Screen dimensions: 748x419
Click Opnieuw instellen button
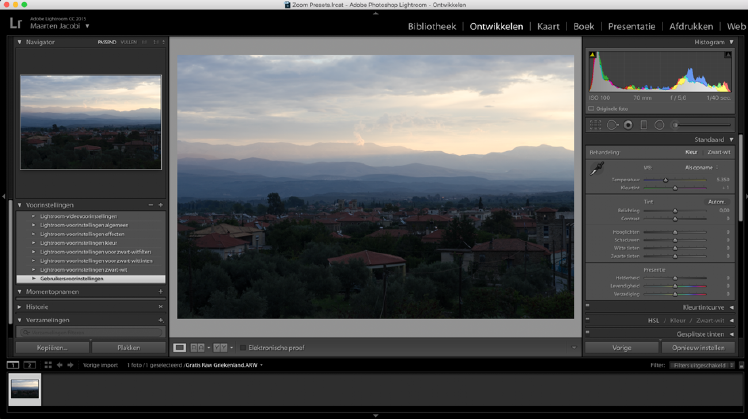(x=698, y=348)
